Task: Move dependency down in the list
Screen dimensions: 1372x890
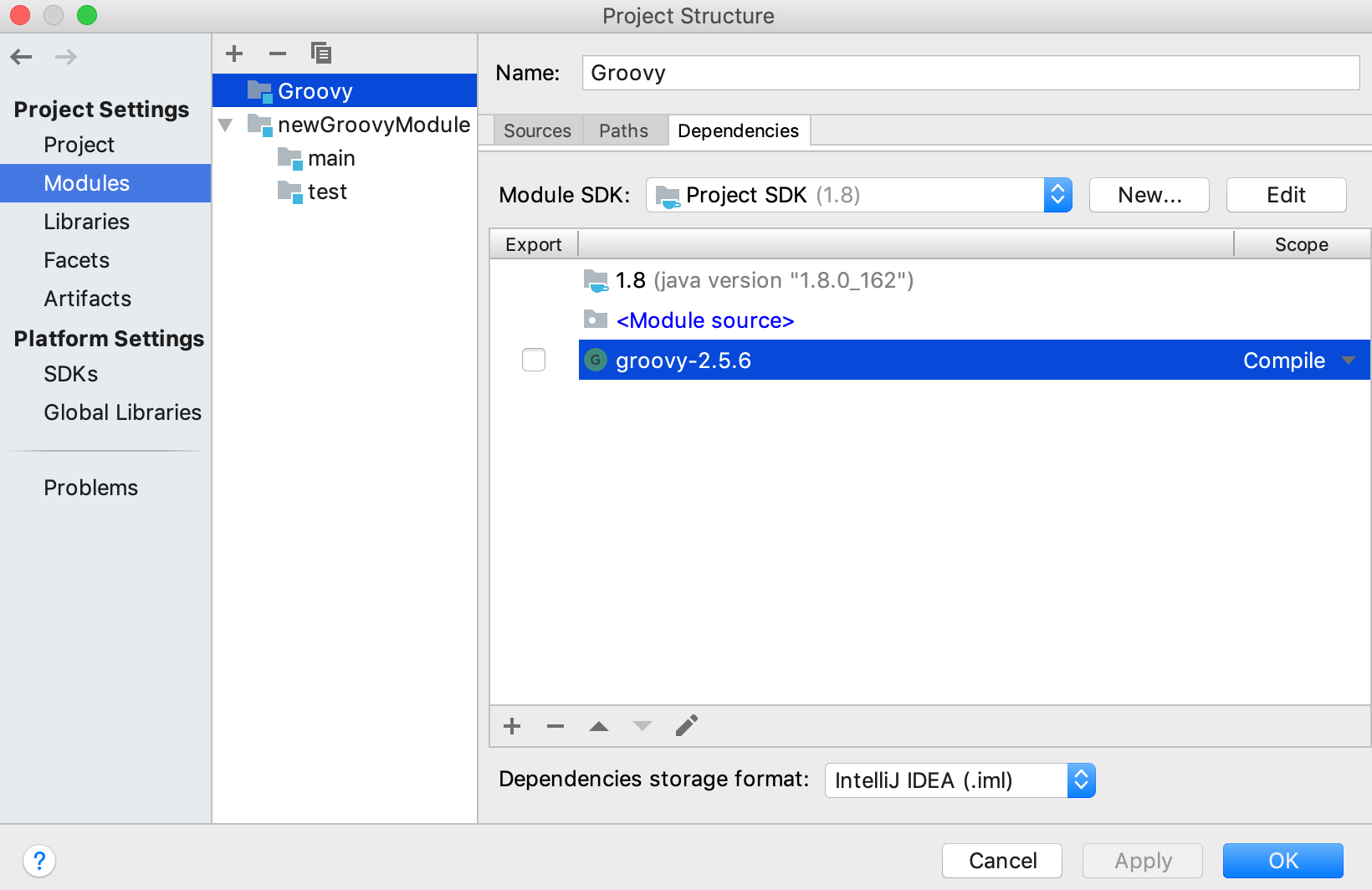Action: coord(642,726)
